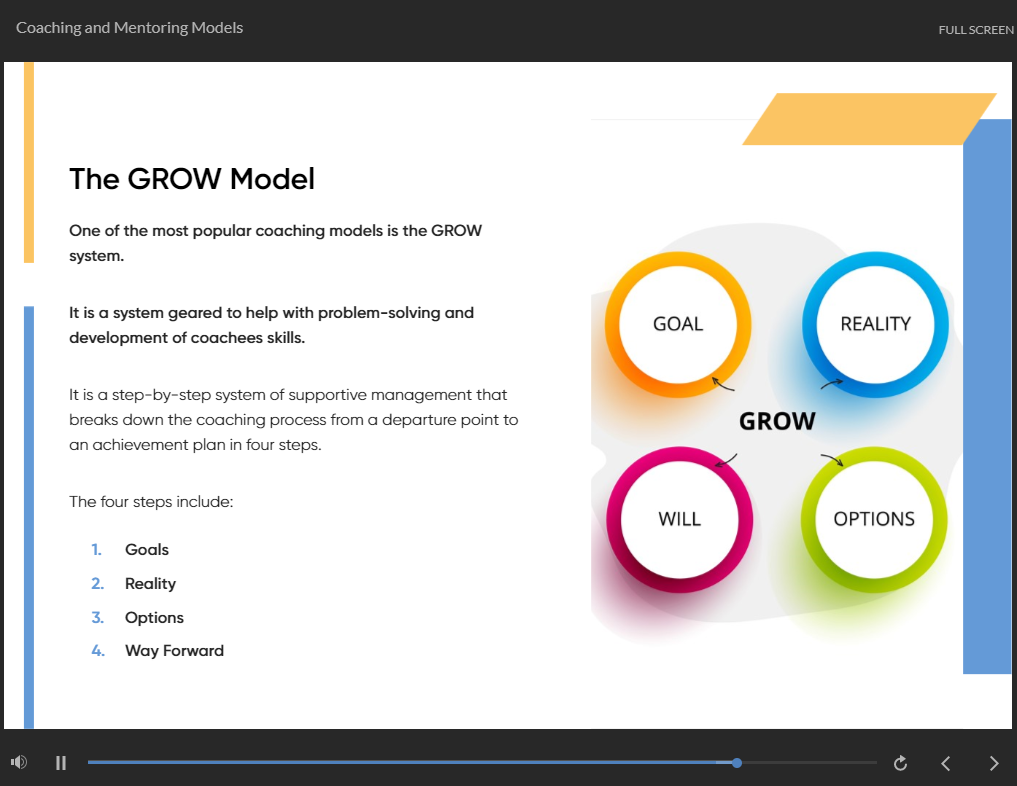Select the "Reality" list item
Viewport: 1017px width, 786px height.
tap(150, 584)
